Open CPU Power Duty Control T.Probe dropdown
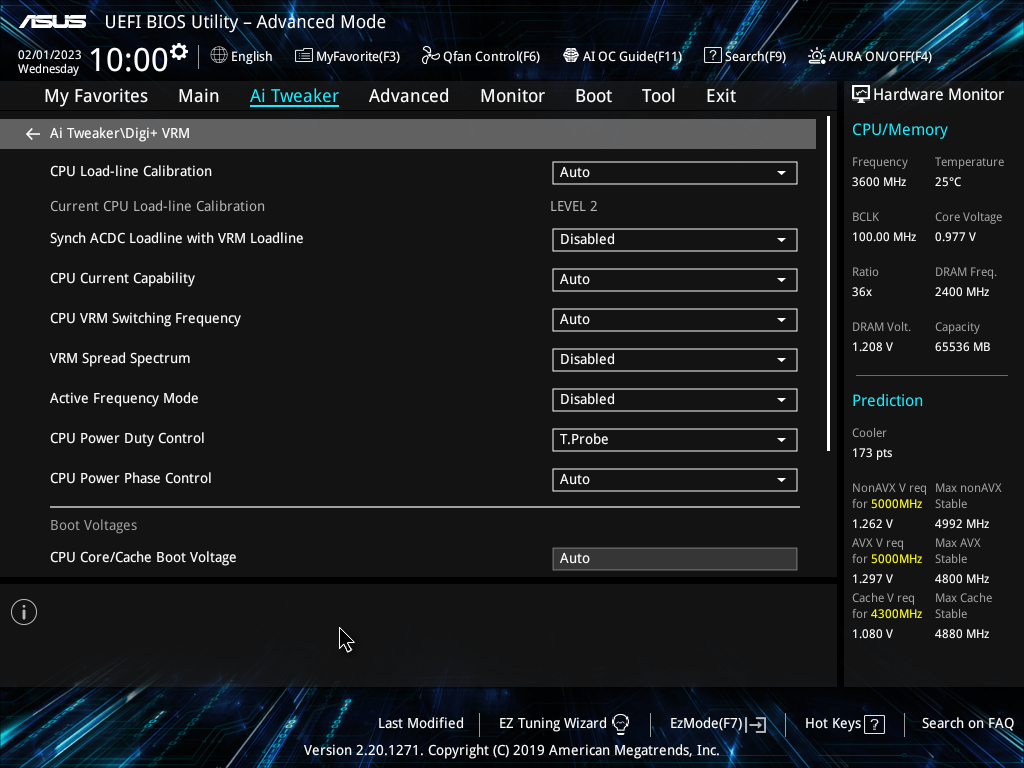Image resolution: width=1024 pixels, height=768 pixels. tap(675, 440)
